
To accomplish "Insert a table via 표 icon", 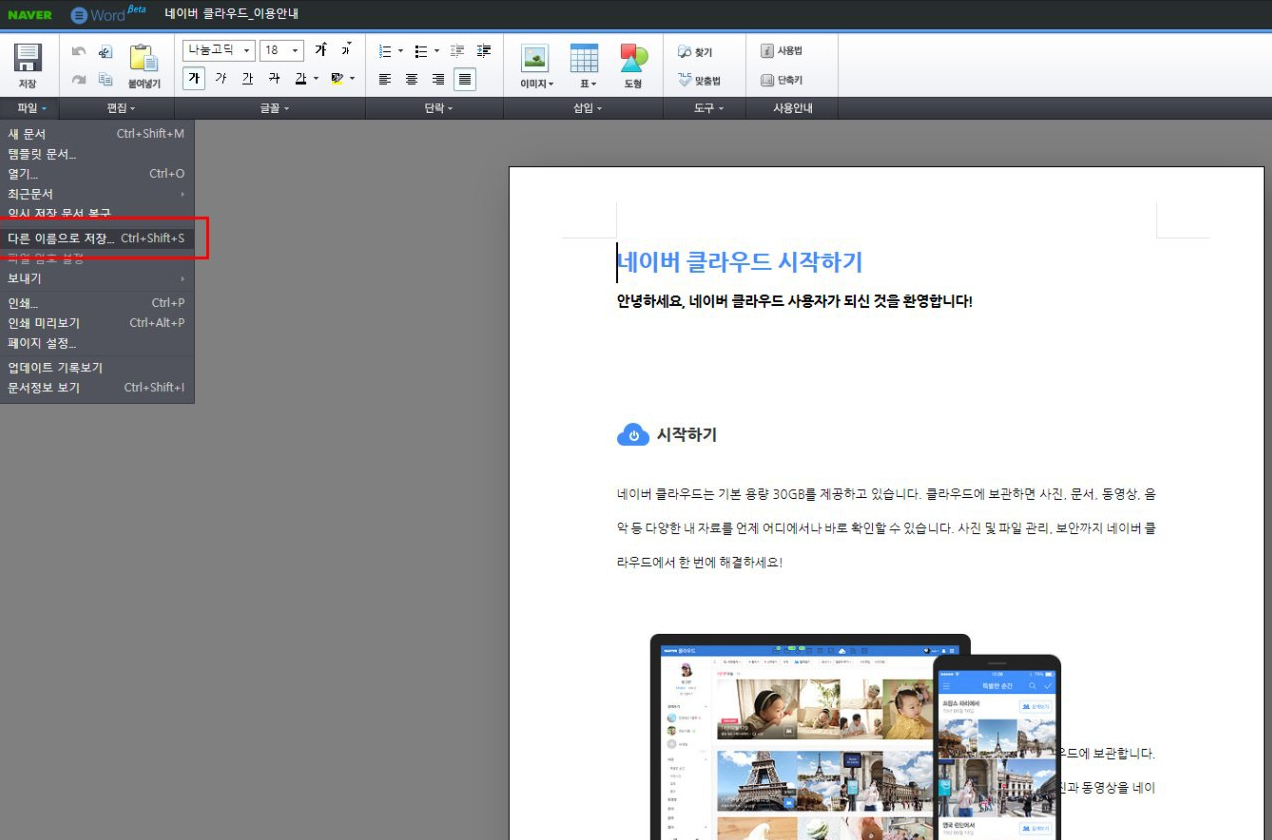I will 584,58.
